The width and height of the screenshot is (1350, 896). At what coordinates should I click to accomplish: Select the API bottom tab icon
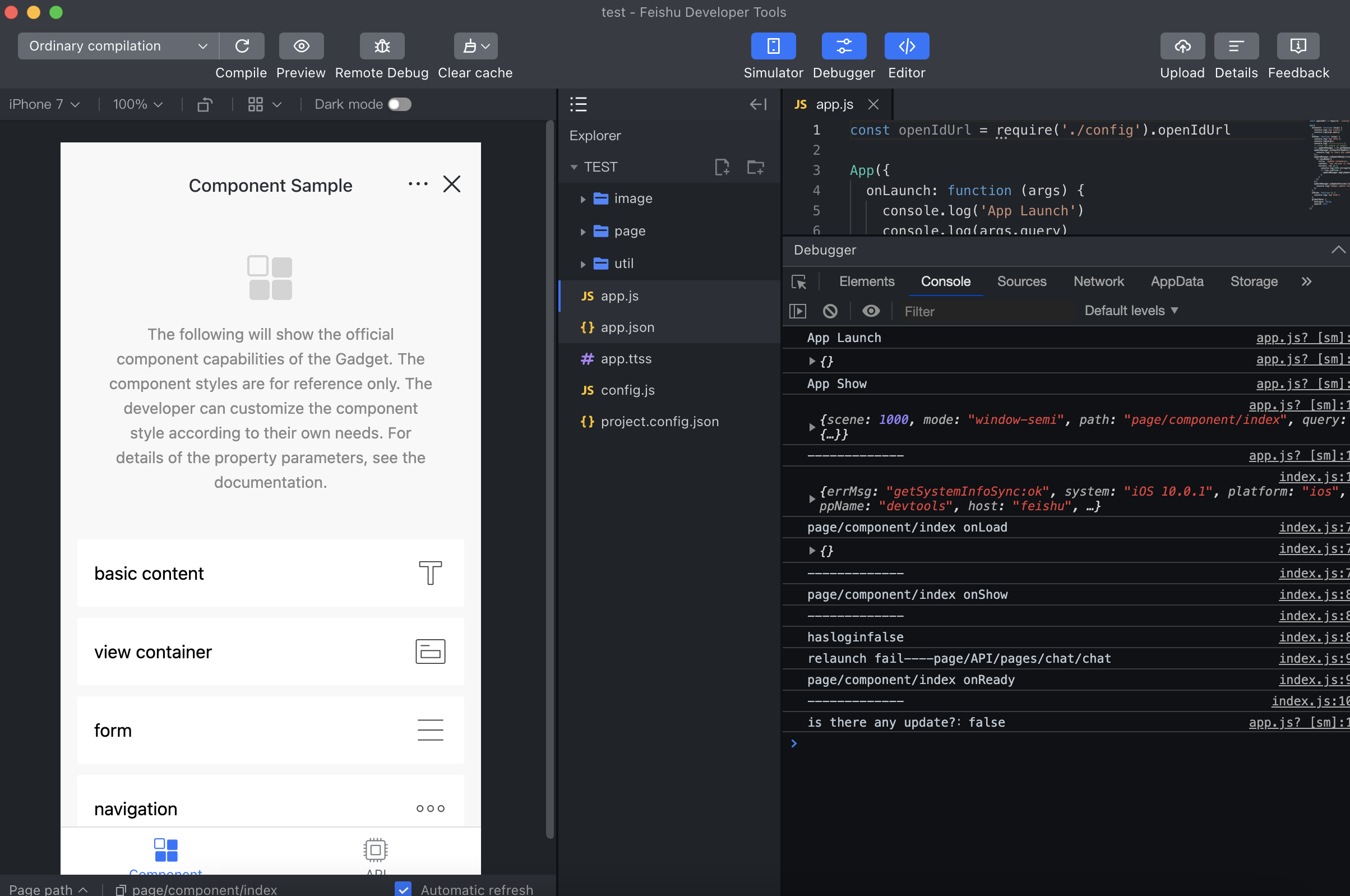point(376,849)
